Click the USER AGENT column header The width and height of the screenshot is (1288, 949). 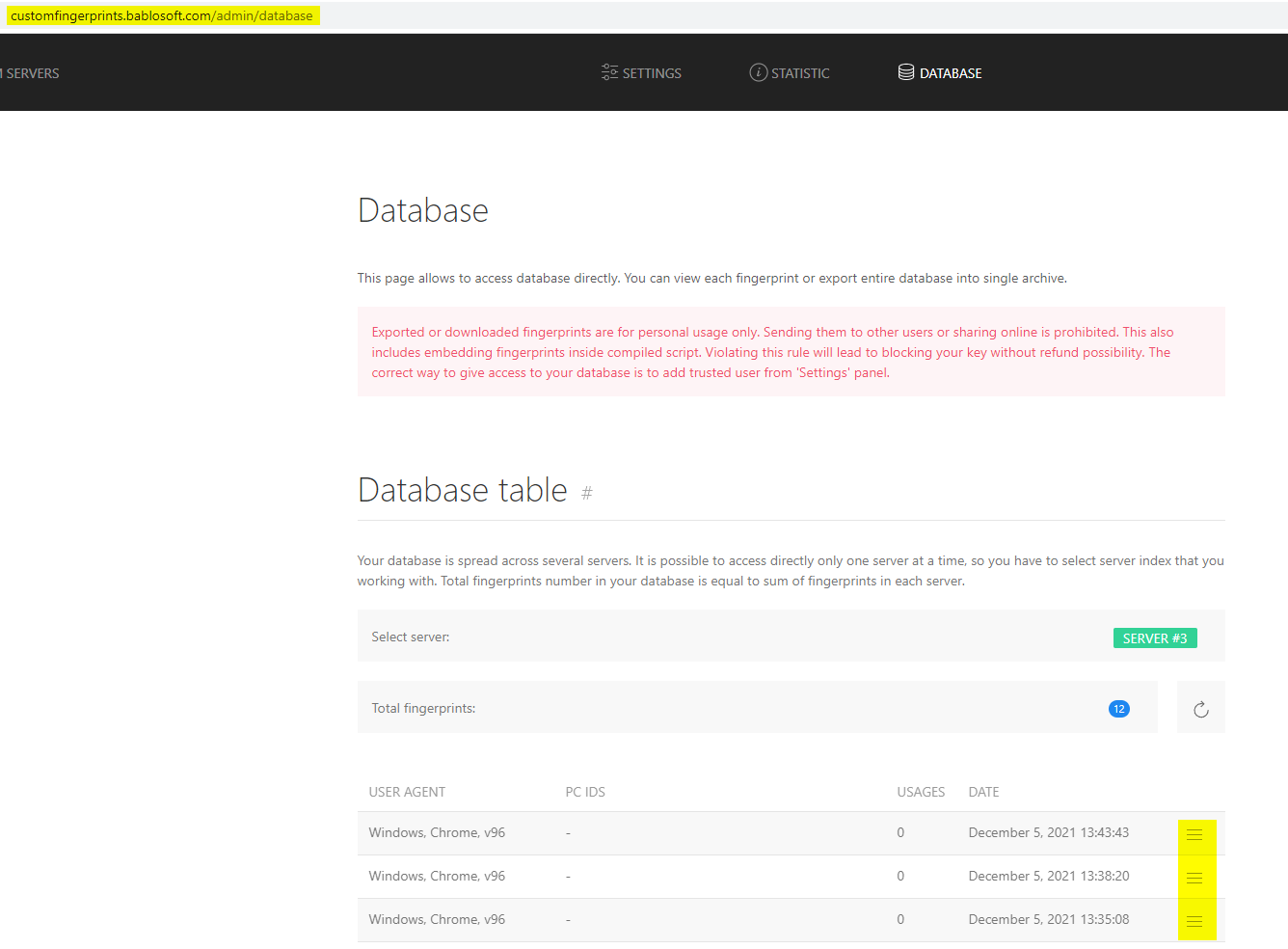[407, 792]
